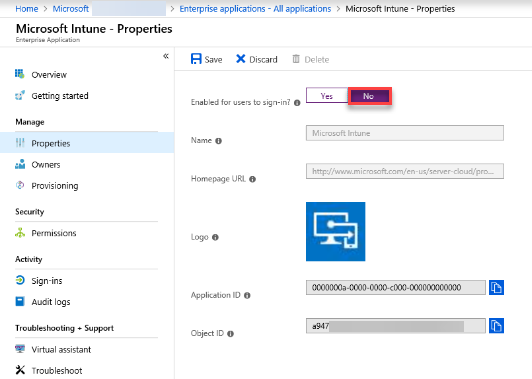Click the Homepage URL field
The image size is (532, 379).
pyautogui.click(x=405, y=171)
